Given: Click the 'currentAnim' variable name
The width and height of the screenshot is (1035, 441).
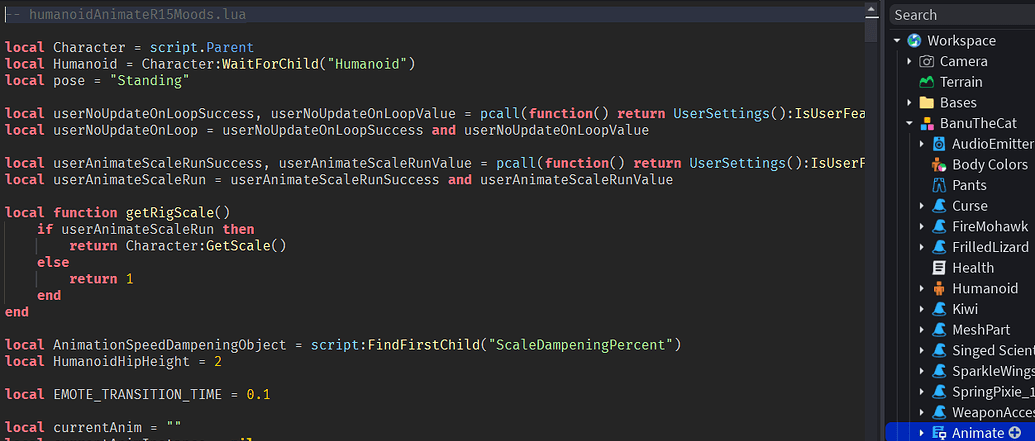Looking at the screenshot, I should (97, 427).
